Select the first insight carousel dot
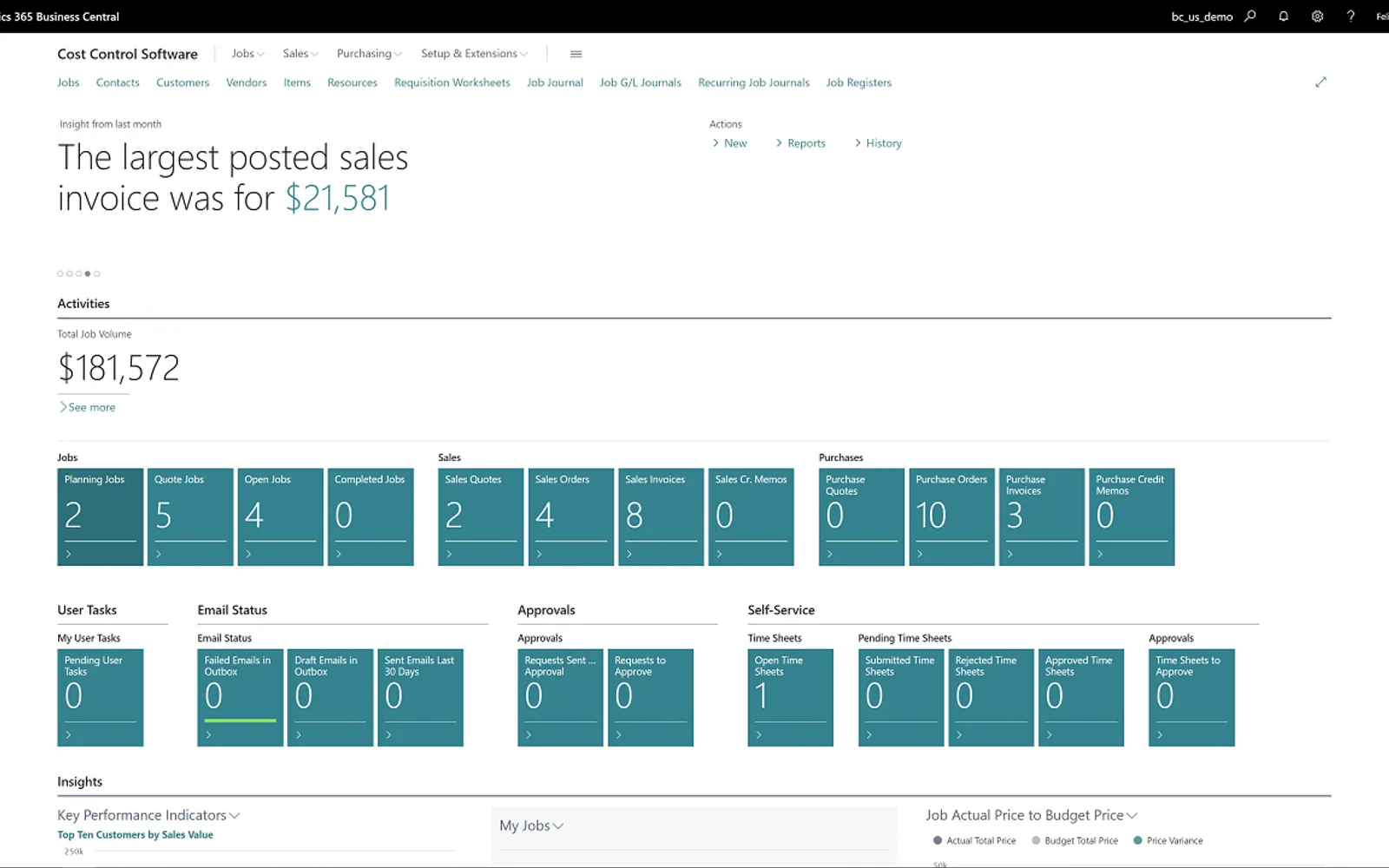 point(60,273)
